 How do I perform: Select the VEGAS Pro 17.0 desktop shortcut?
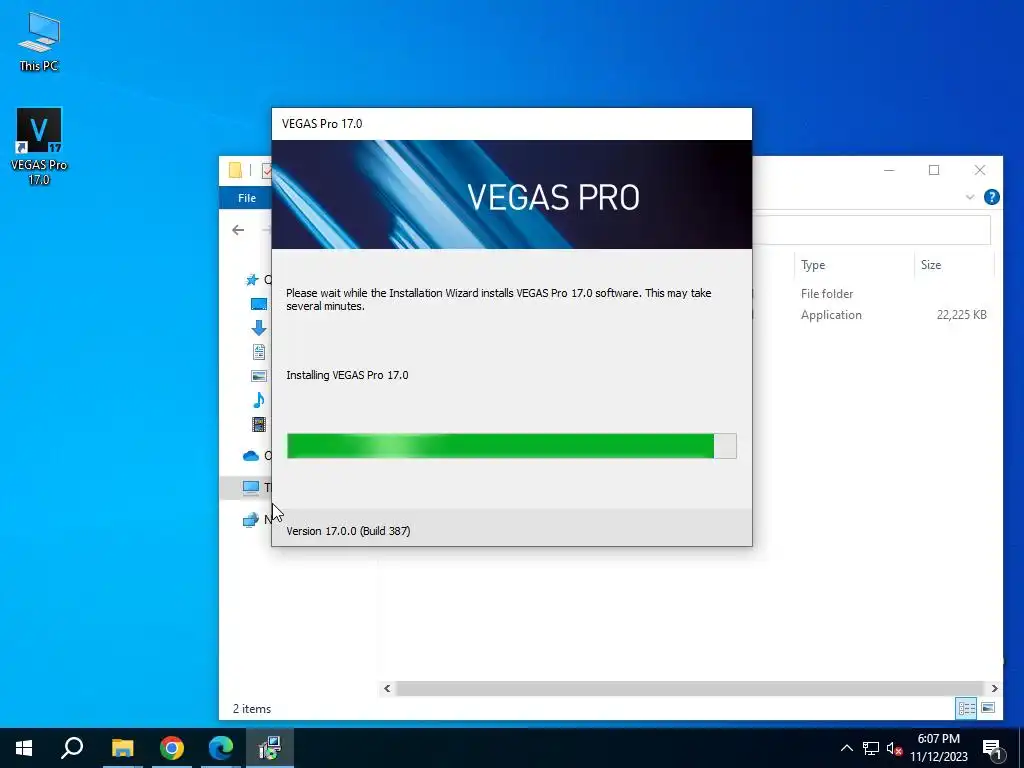pos(39,146)
